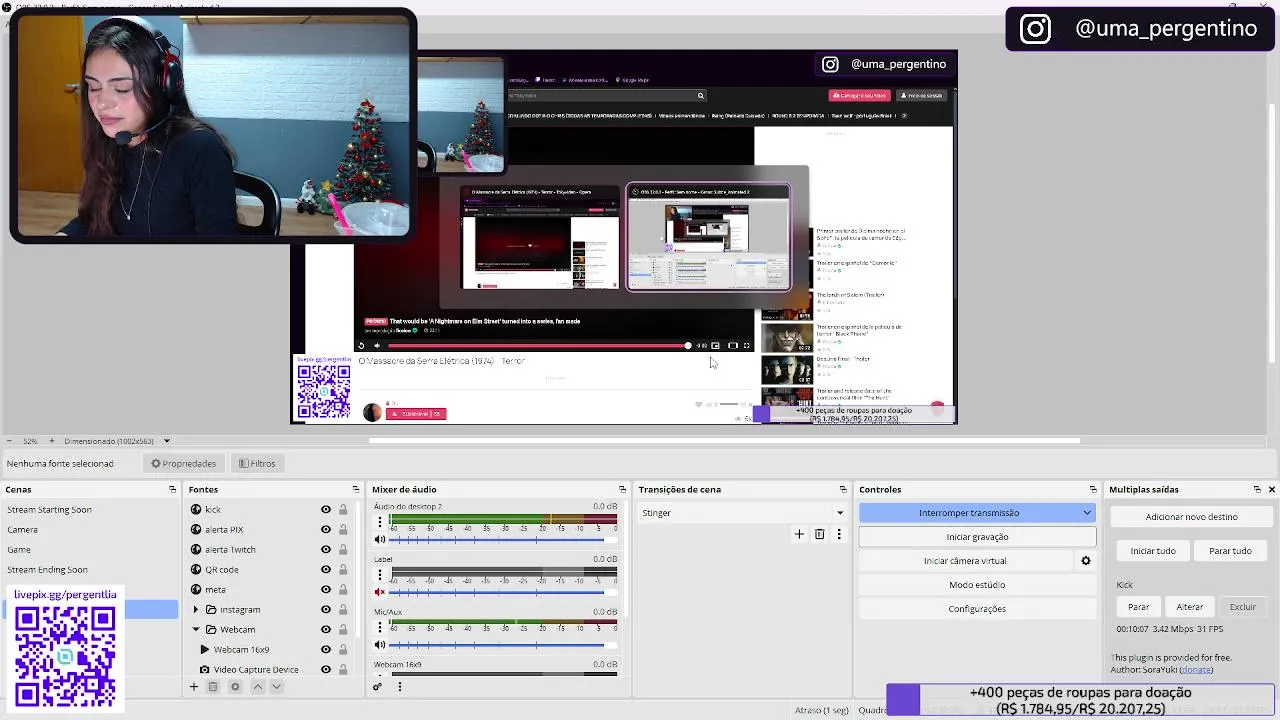This screenshot has width=1280, height=720.
Task: Click Parar tudo in Multiplas saídas
Action: click(x=1230, y=551)
